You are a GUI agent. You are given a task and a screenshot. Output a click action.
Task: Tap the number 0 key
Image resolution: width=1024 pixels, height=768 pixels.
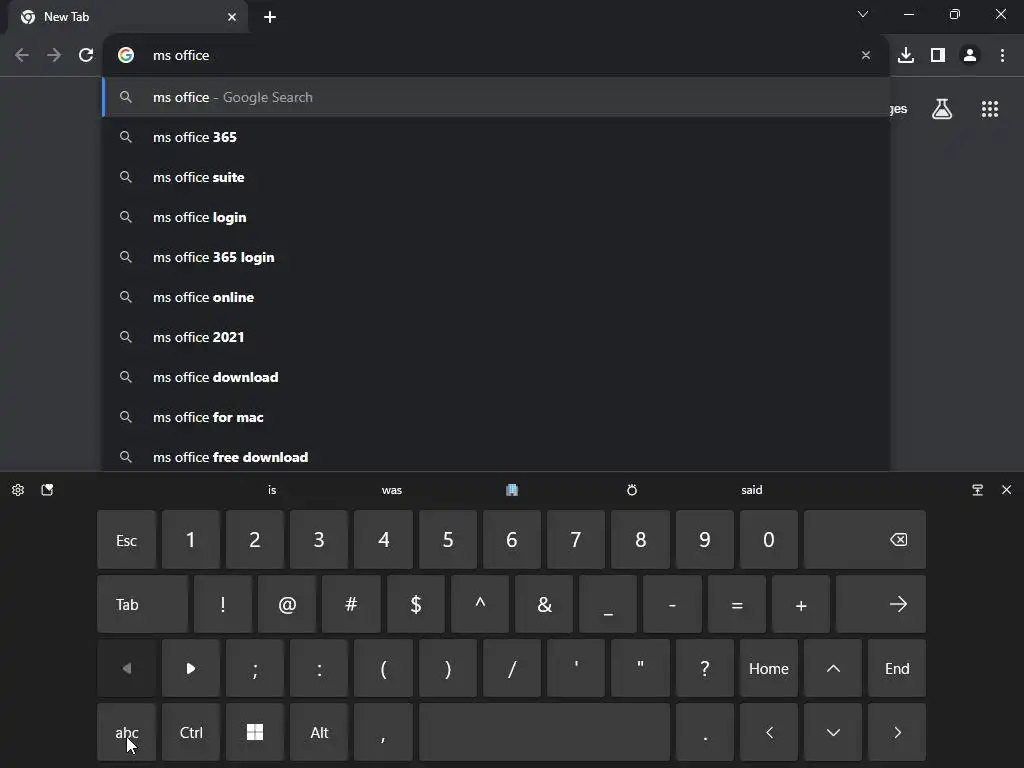[769, 539]
